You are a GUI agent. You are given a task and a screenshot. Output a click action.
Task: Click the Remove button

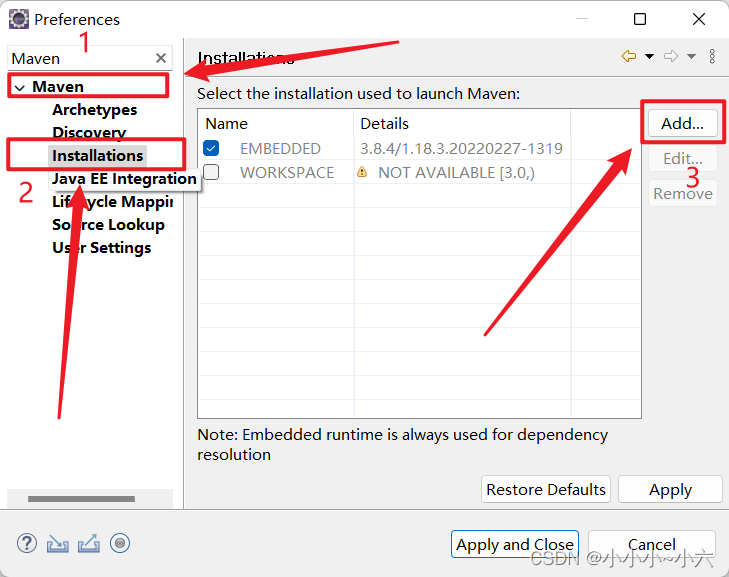pos(683,193)
